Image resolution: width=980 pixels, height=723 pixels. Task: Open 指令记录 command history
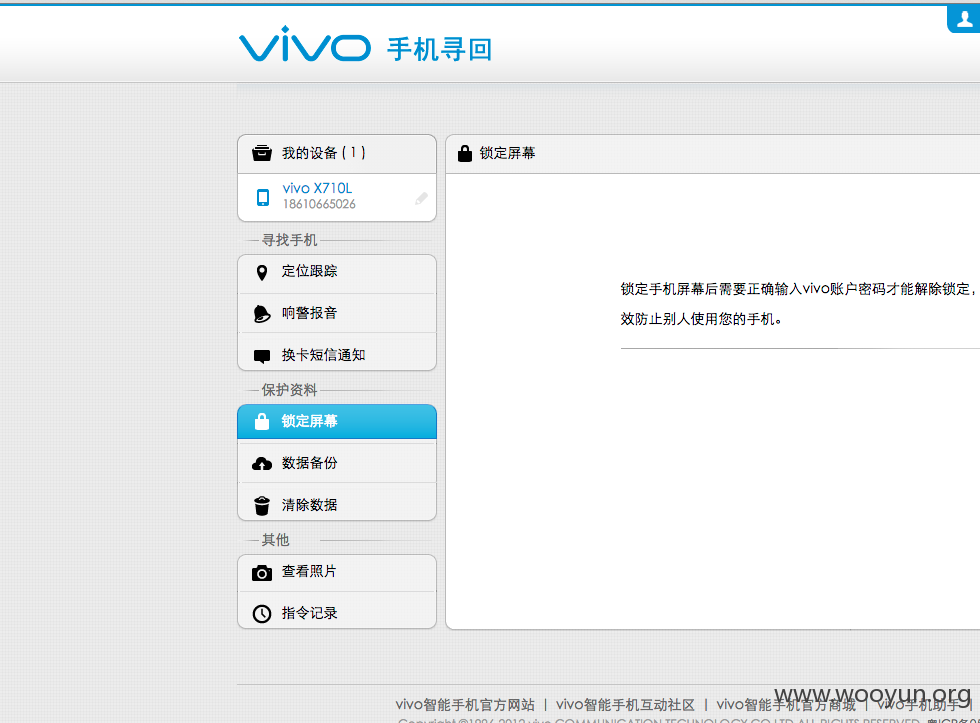tap(337, 611)
